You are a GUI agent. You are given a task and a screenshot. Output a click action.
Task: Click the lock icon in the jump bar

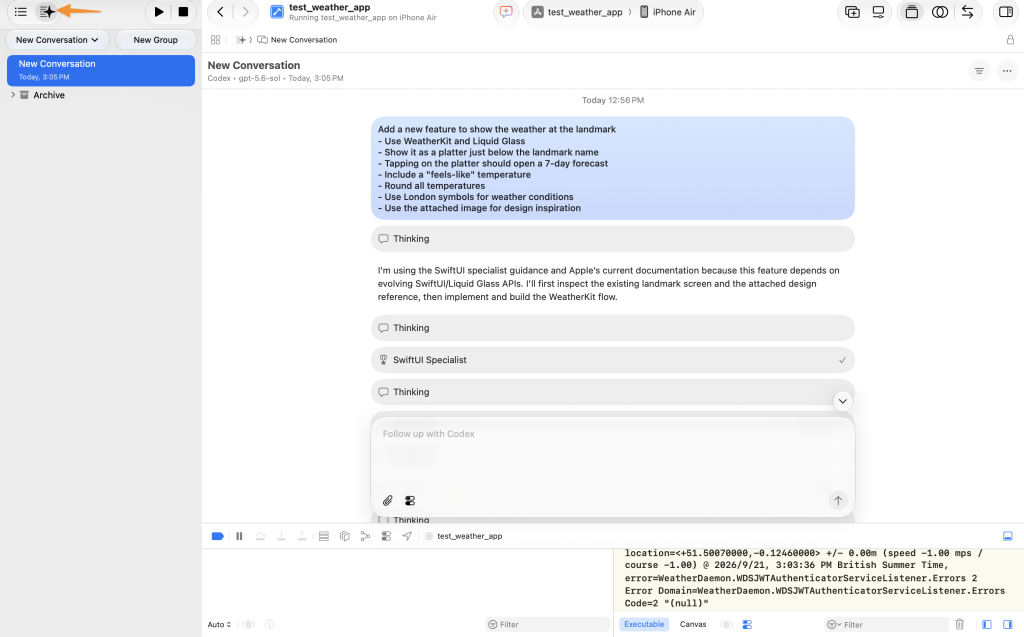[x=1010, y=40]
